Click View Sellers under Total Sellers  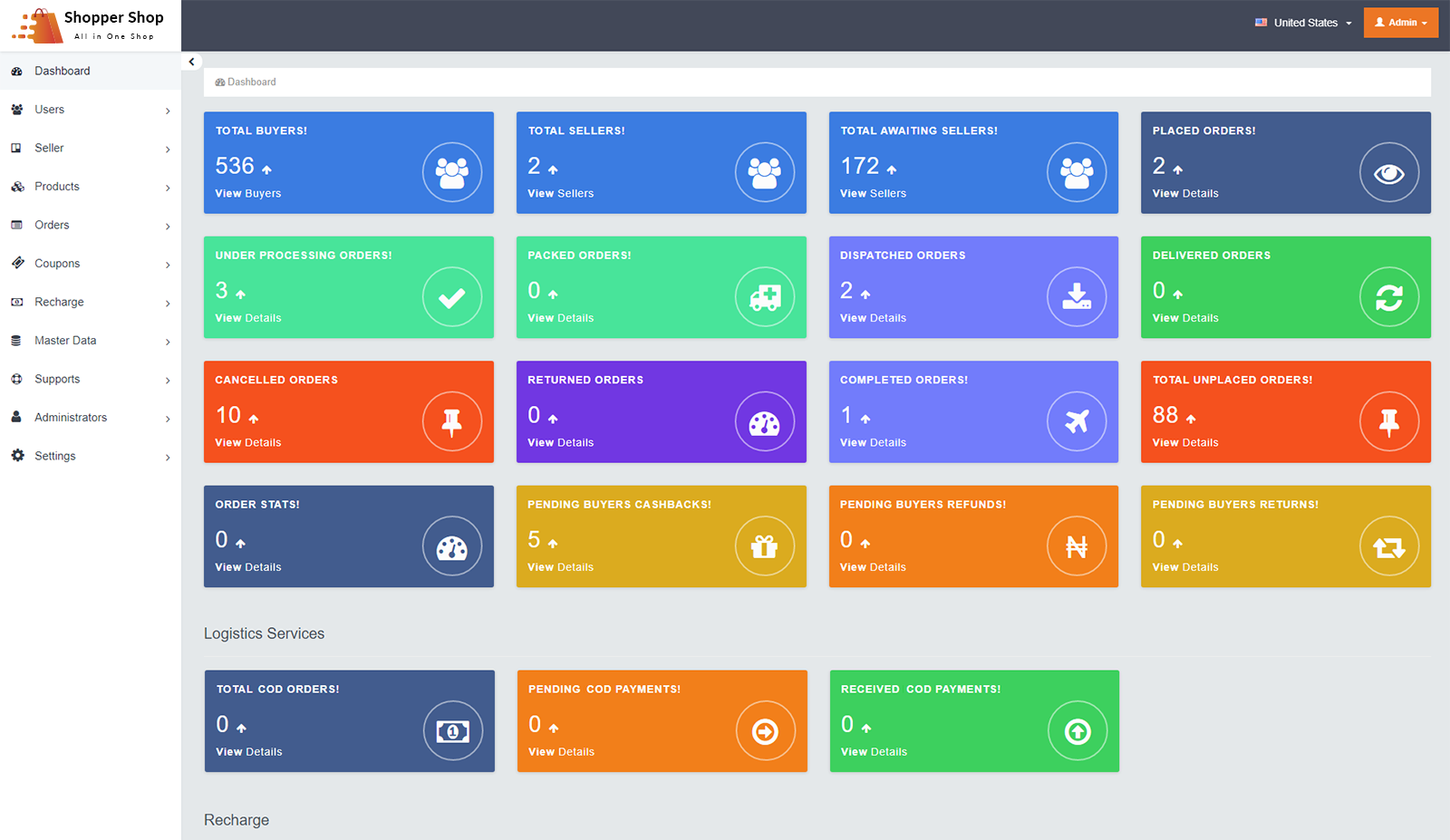561,193
